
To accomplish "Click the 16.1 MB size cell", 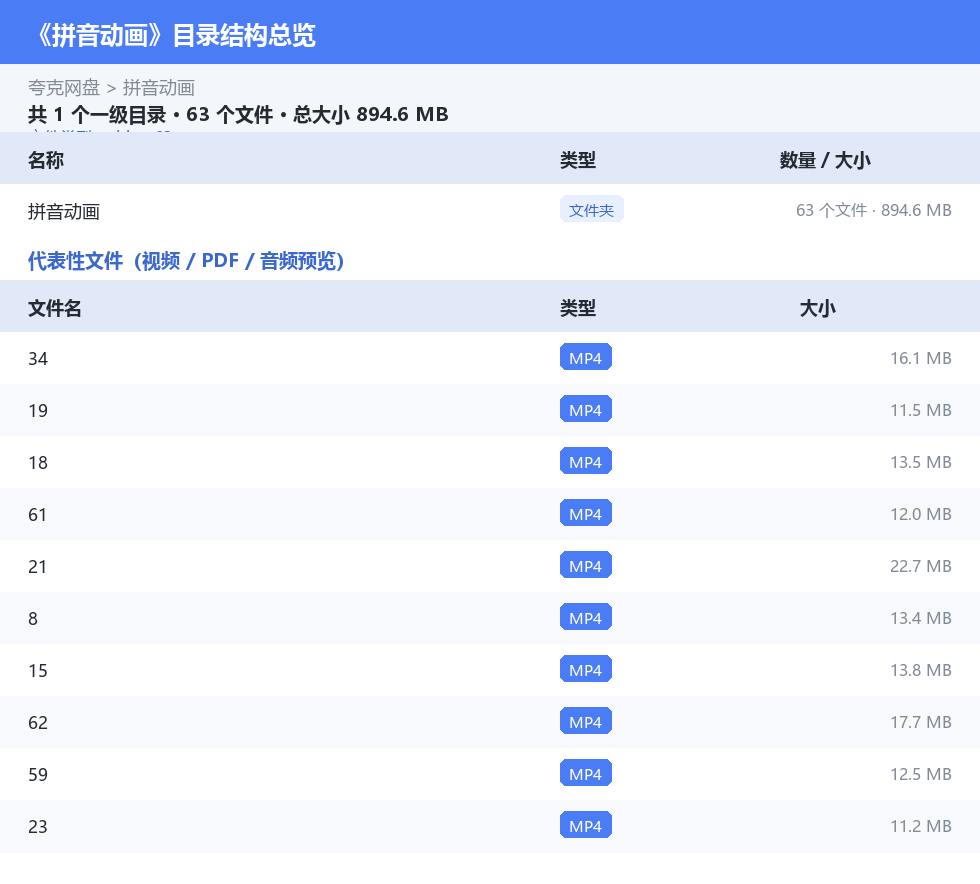I will point(921,358).
